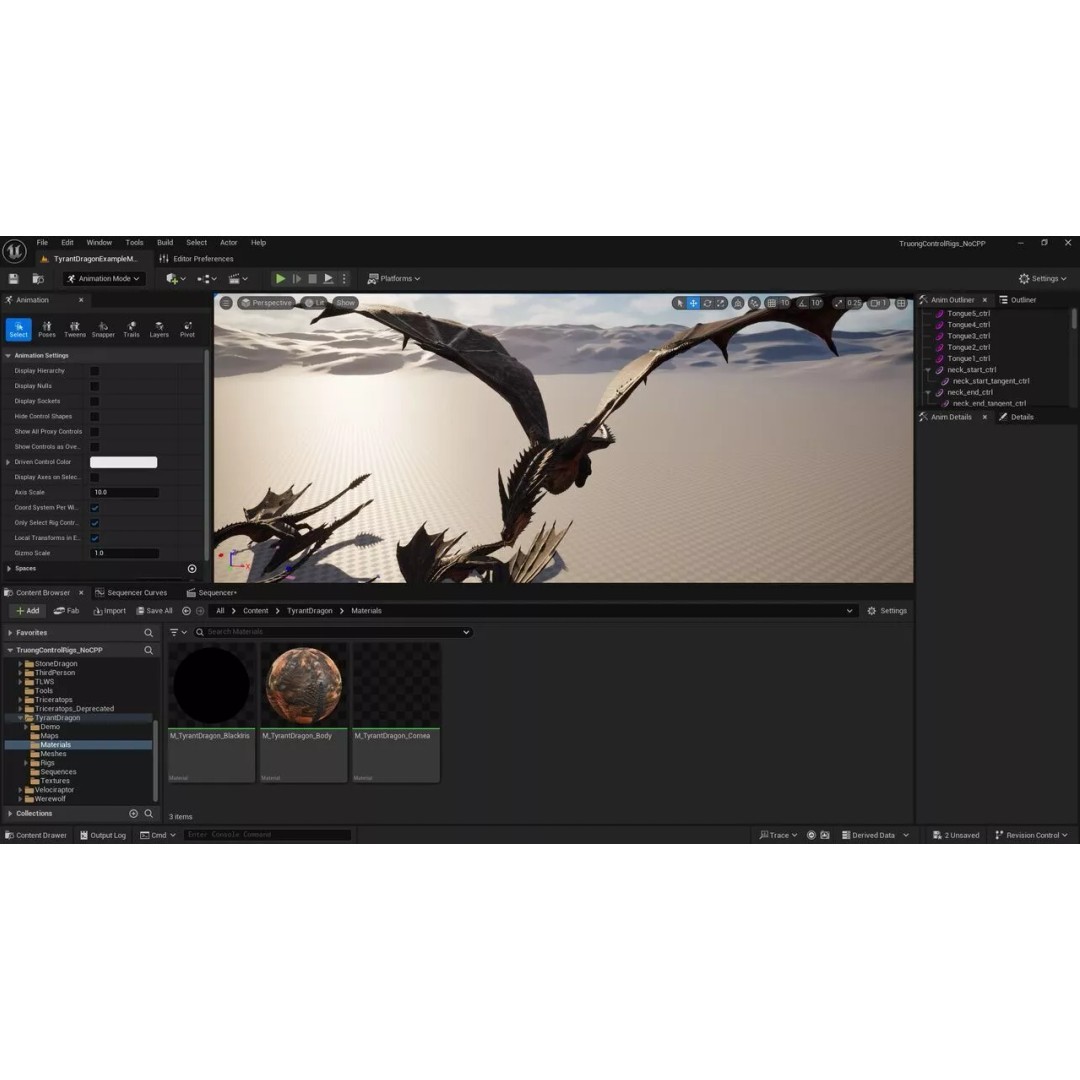Switch to the Sequencer Curves tab
The width and height of the screenshot is (1080, 1080).
pyautogui.click(x=132, y=593)
